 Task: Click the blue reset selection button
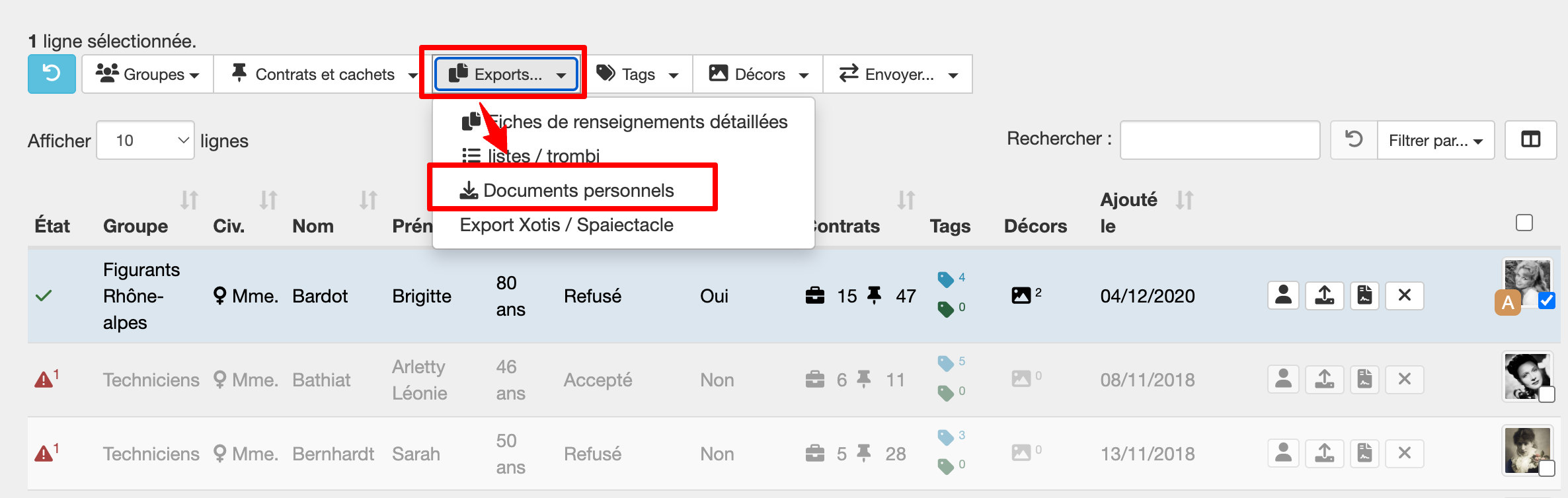[x=52, y=74]
